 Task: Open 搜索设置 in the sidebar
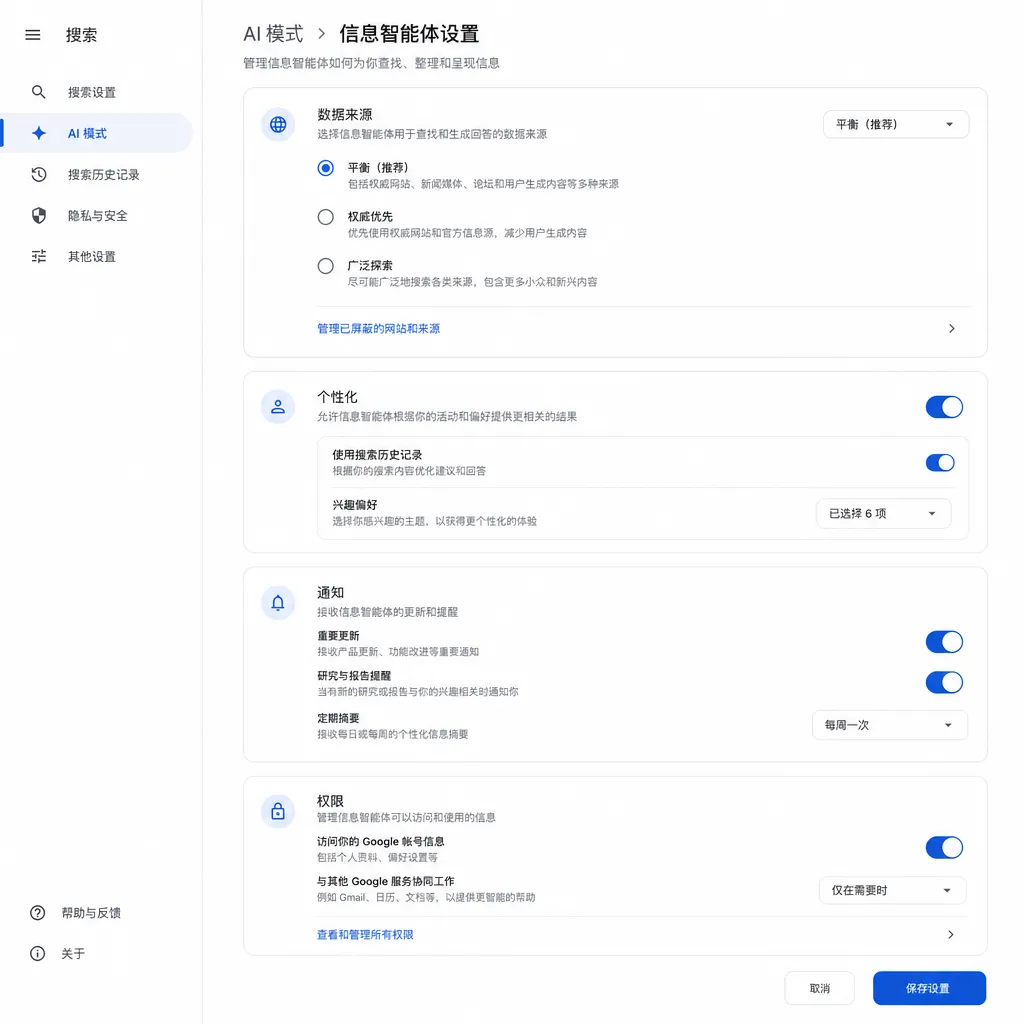pyautogui.click(x=97, y=92)
